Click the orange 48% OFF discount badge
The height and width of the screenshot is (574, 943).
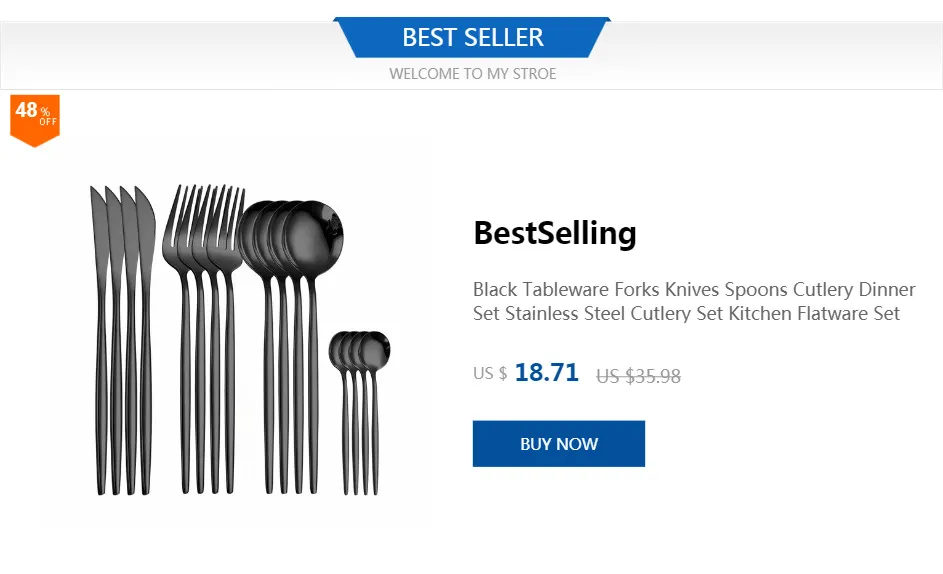tap(35, 120)
